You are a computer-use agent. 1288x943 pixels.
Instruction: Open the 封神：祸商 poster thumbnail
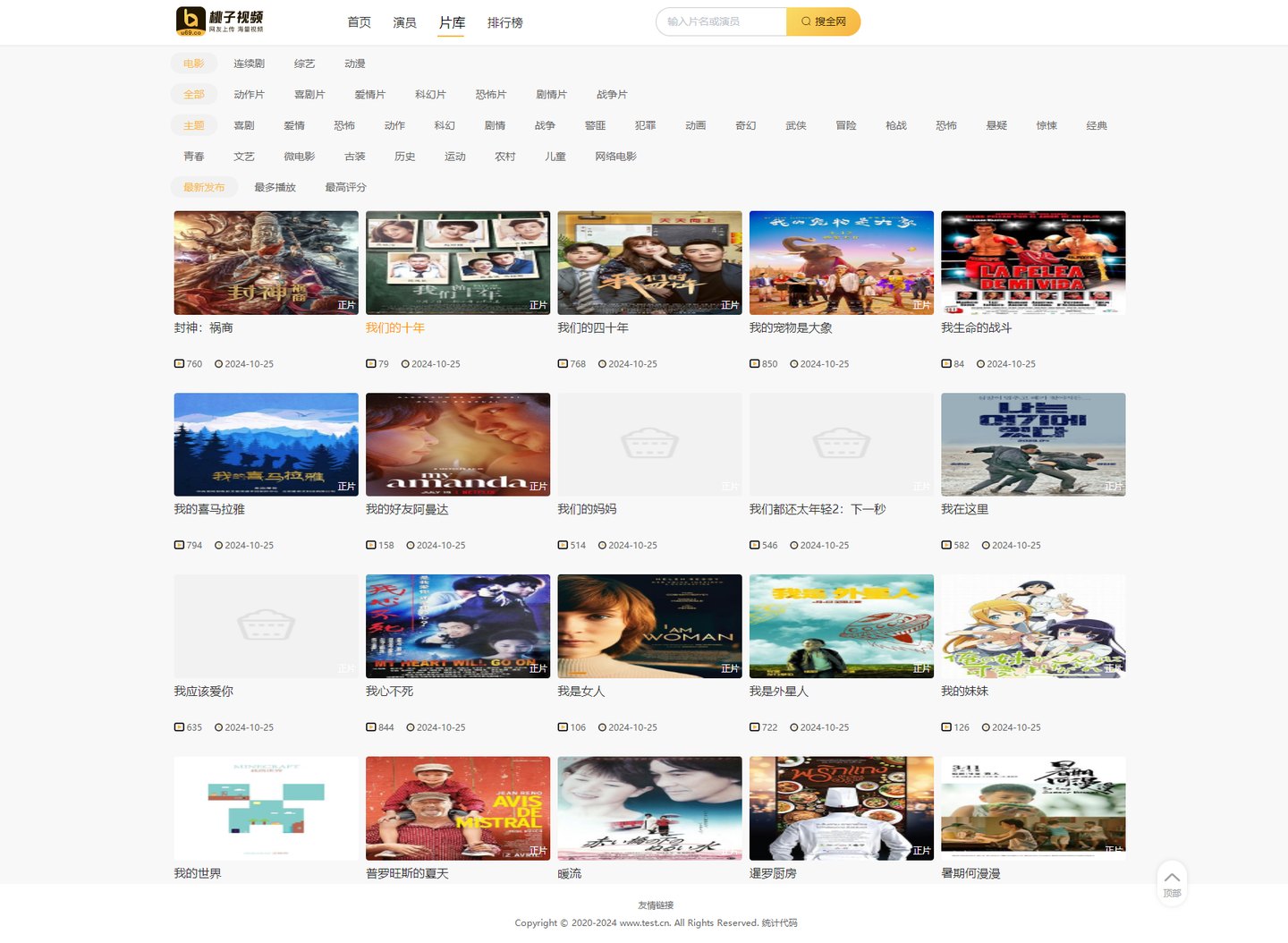267,263
